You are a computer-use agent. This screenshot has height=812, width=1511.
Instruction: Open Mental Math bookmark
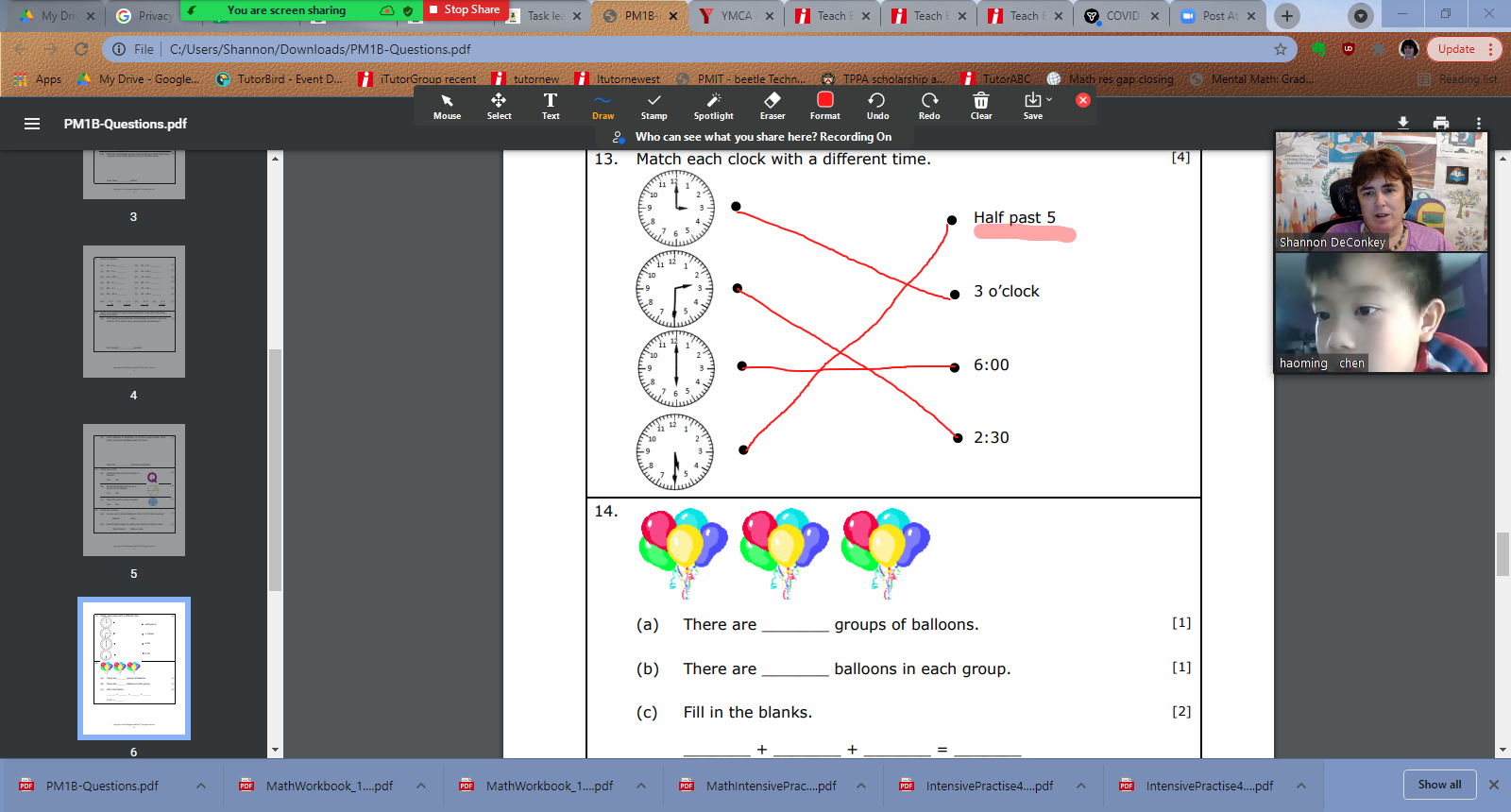click(1251, 79)
